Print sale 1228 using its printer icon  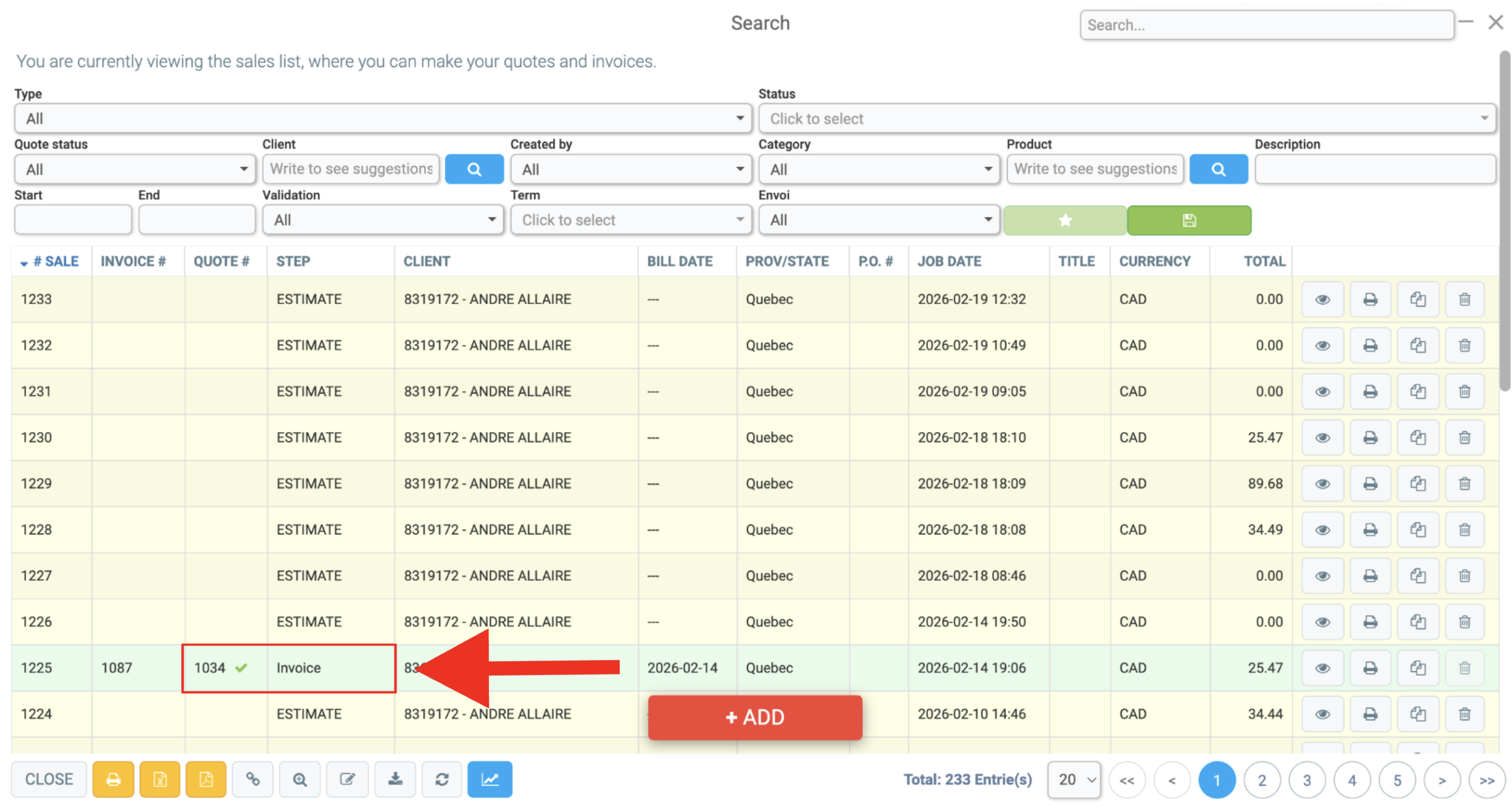coord(1370,529)
